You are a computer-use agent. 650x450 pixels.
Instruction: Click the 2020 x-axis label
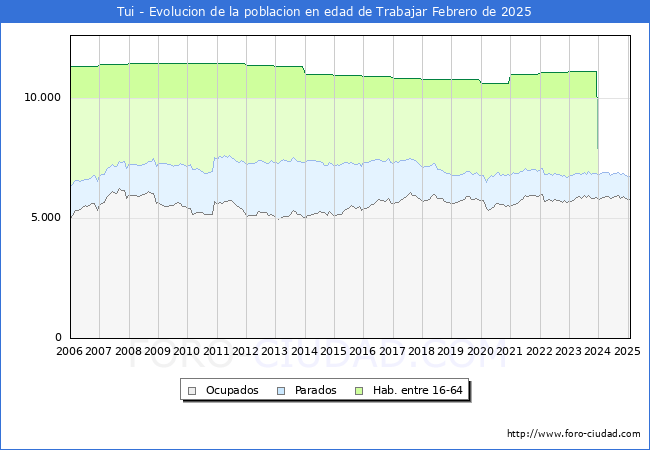(481, 351)
